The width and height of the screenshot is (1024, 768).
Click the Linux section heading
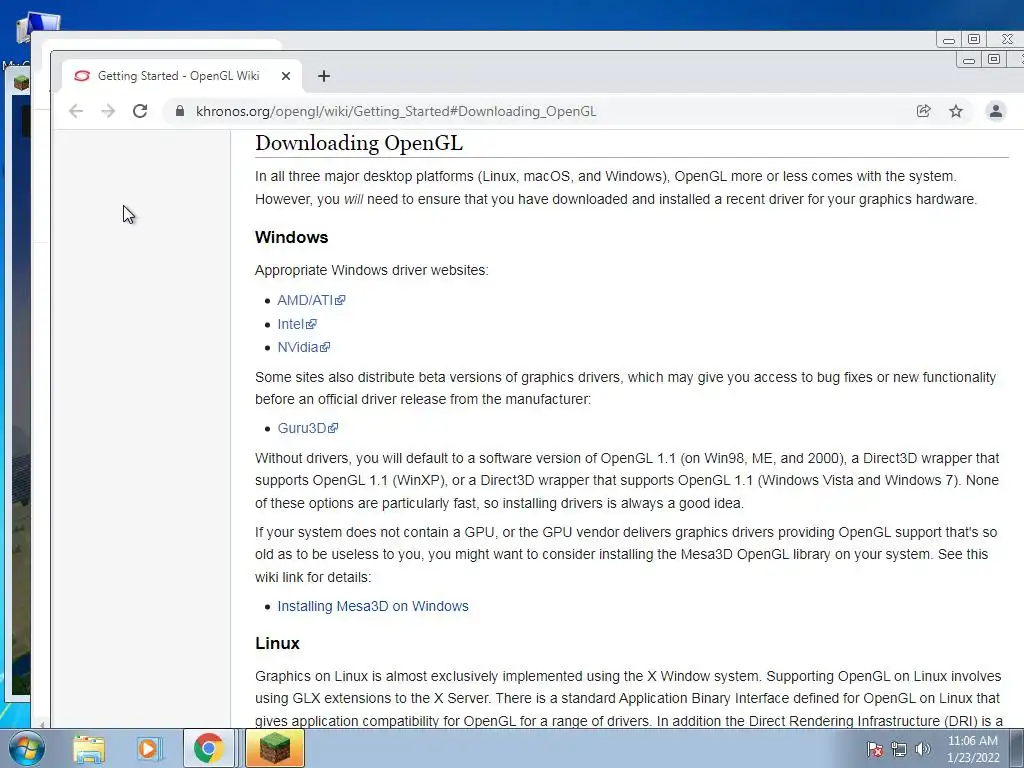pos(277,643)
